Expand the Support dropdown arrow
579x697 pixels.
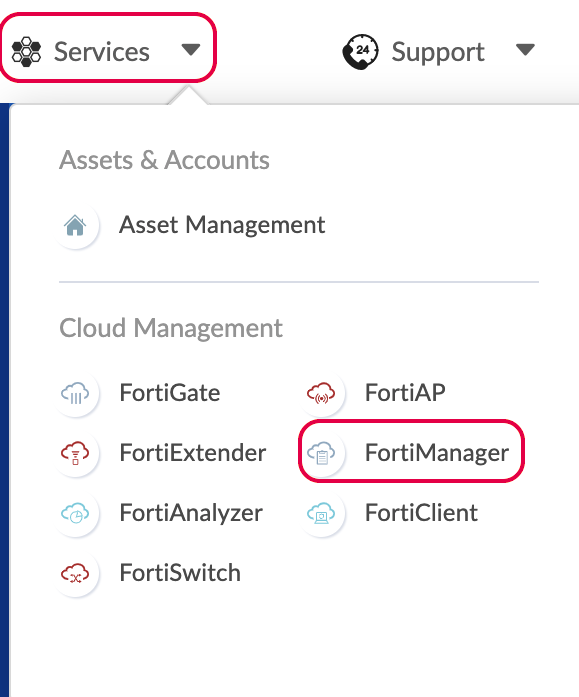(525, 50)
